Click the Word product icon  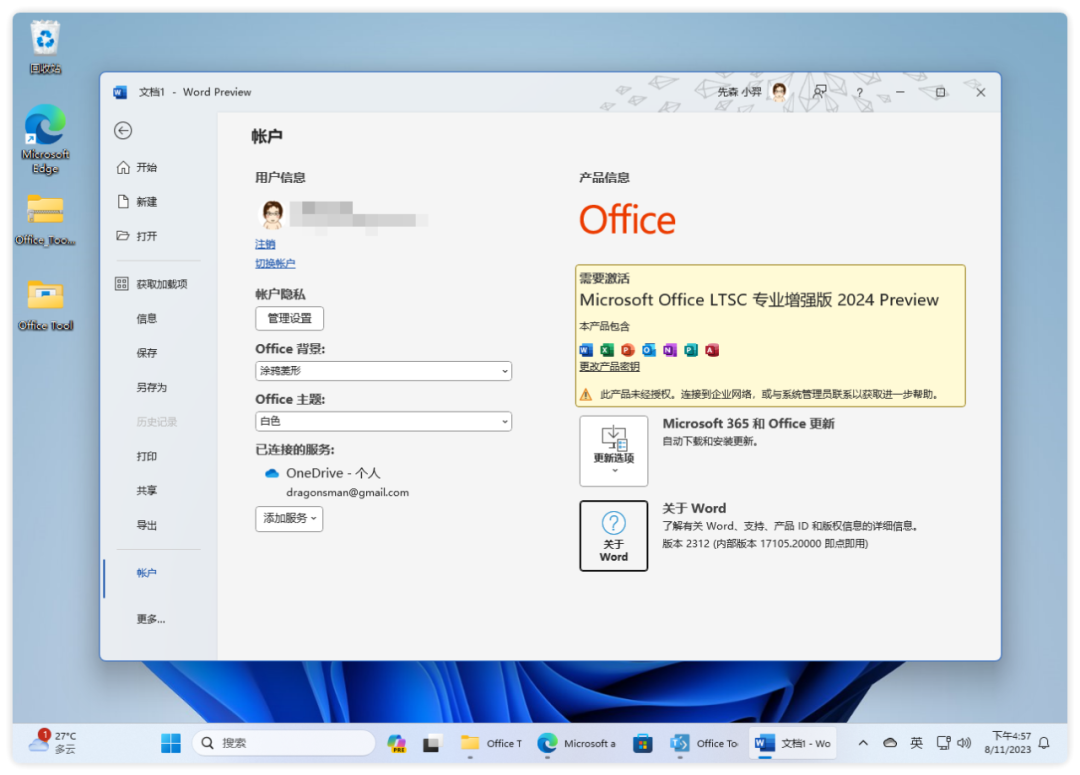coord(586,350)
